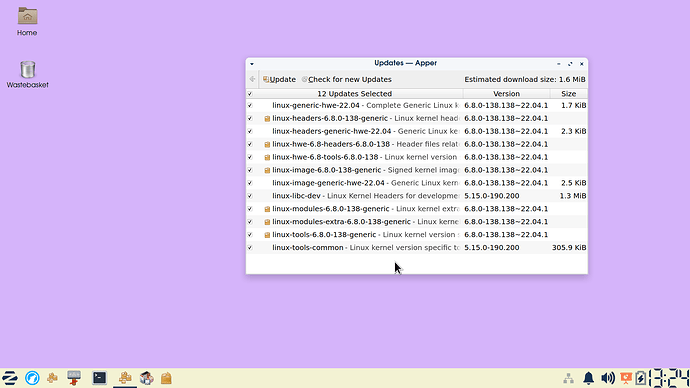Click the package icon of linux-tools-6.8.0-138-generic
690x388 pixels.
click(267, 235)
